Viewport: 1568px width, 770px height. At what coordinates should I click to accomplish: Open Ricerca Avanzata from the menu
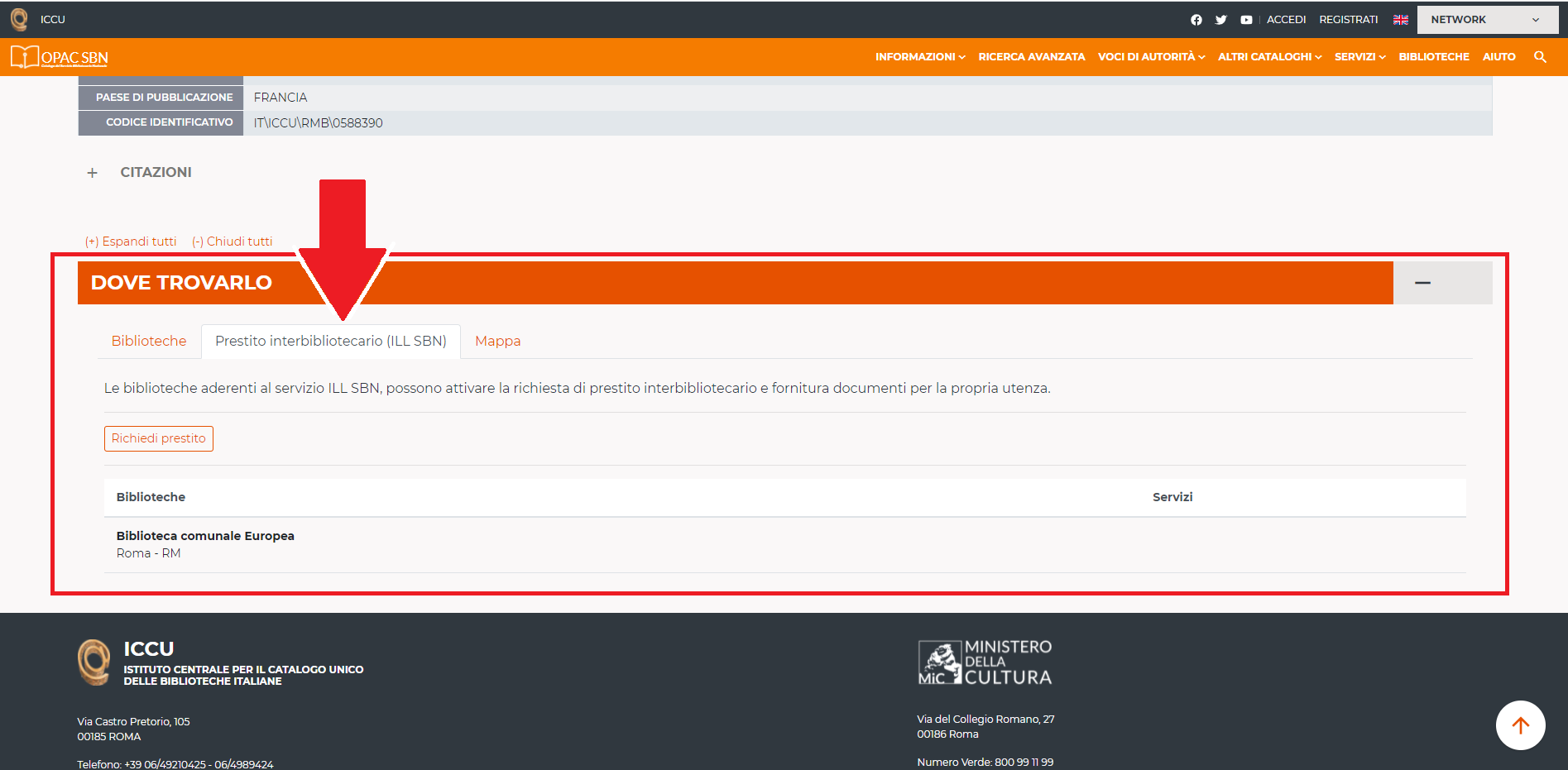pyautogui.click(x=1031, y=57)
